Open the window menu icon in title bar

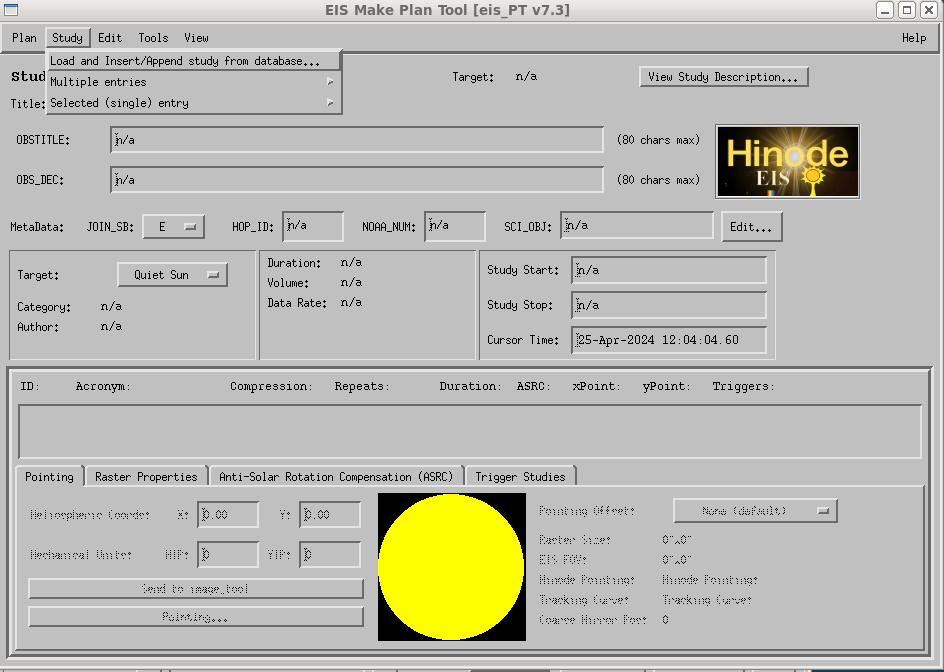coord(11,10)
